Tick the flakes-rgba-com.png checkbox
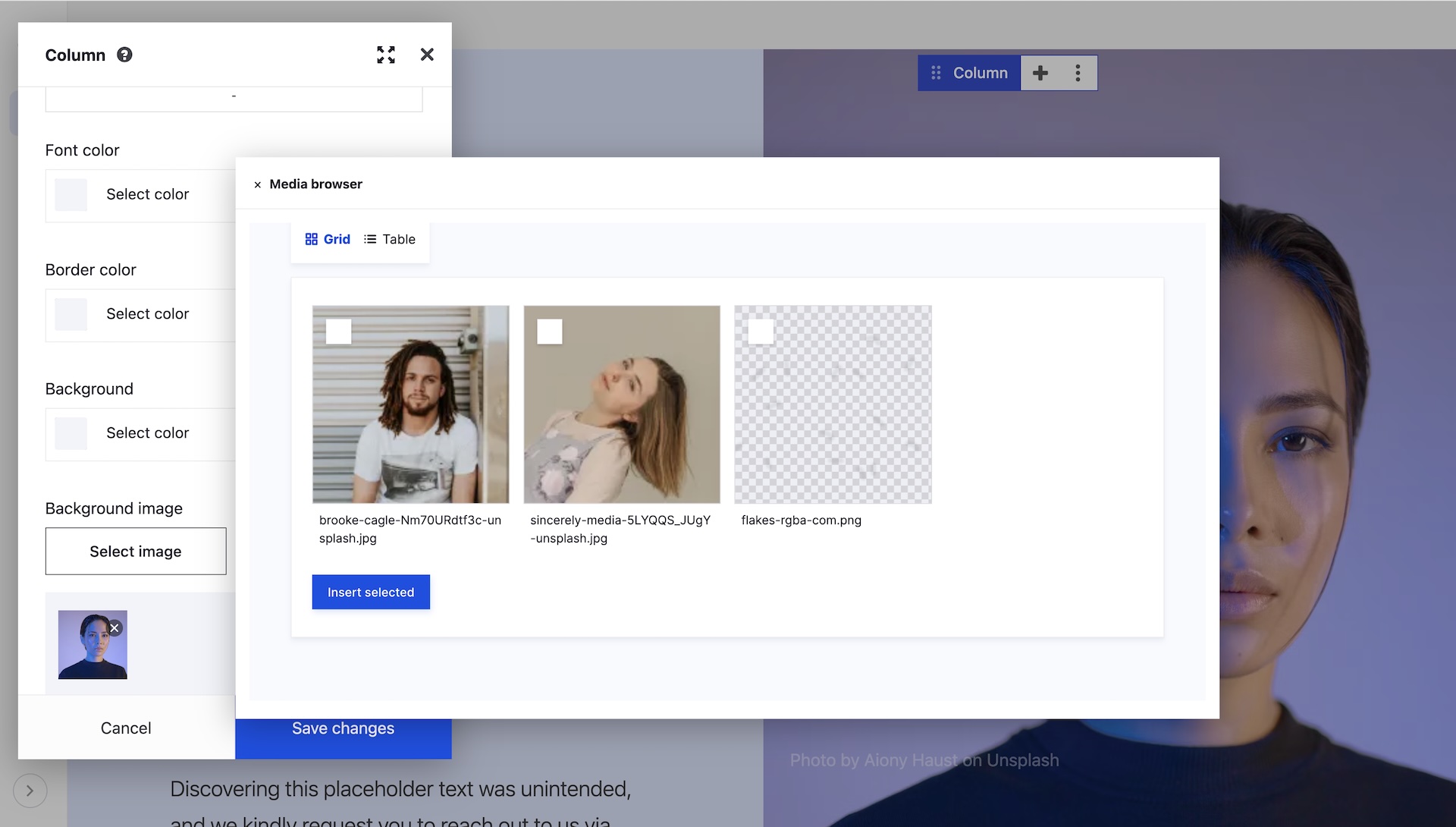The height and width of the screenshot is (827, 1456). (x=761, y=331)
